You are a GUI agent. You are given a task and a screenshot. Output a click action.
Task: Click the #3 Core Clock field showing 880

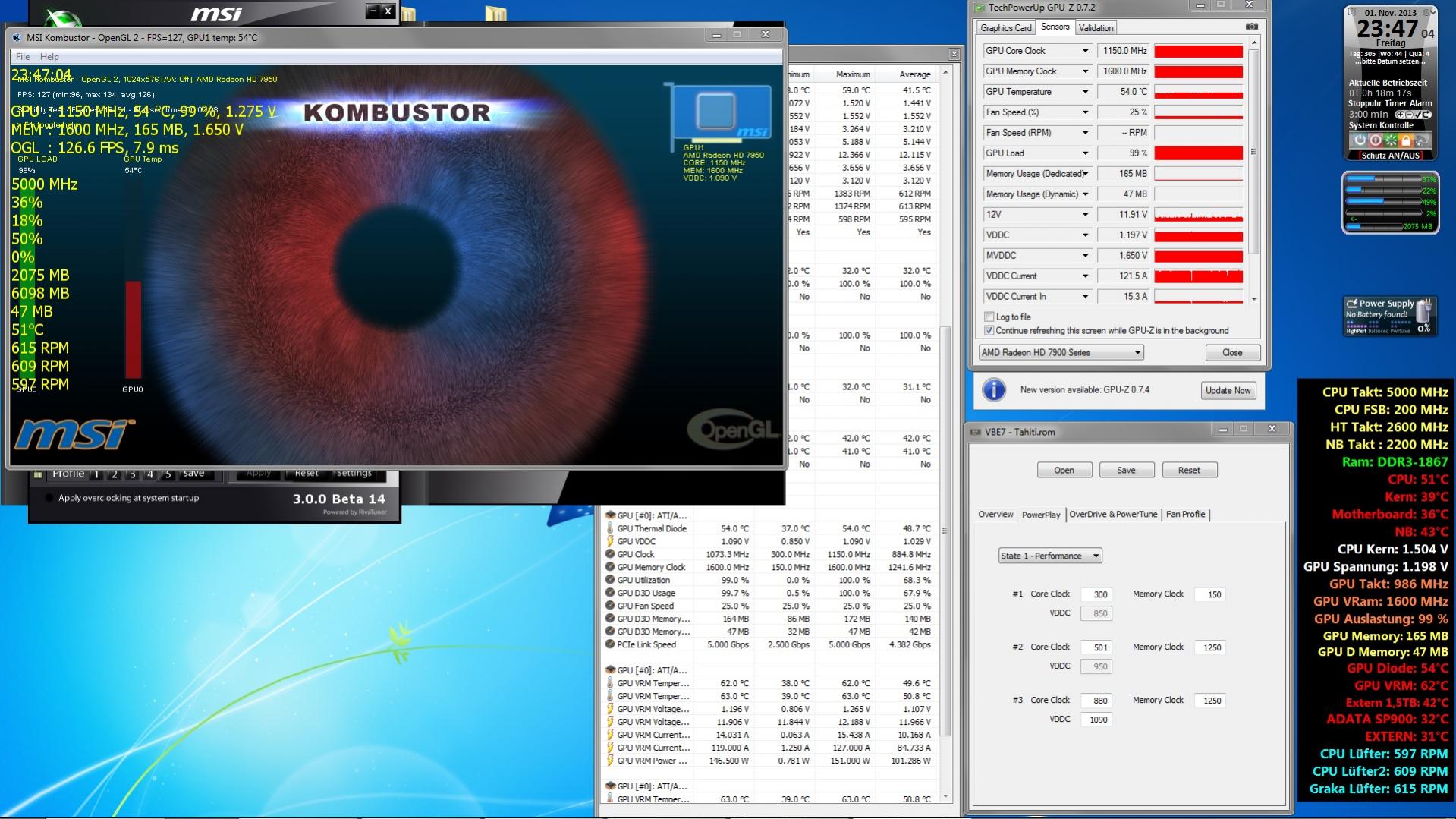click(1096, 701)
